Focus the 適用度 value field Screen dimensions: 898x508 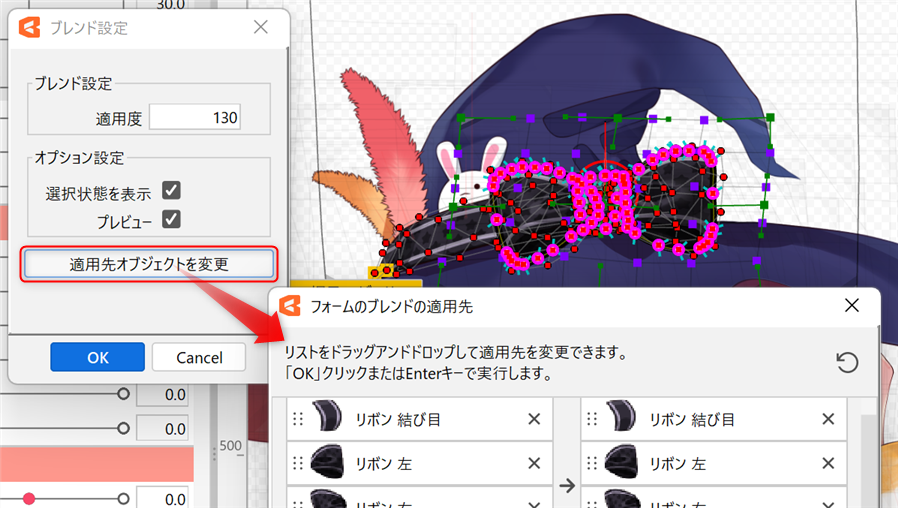pyautogui.click(x=195, y=117)
